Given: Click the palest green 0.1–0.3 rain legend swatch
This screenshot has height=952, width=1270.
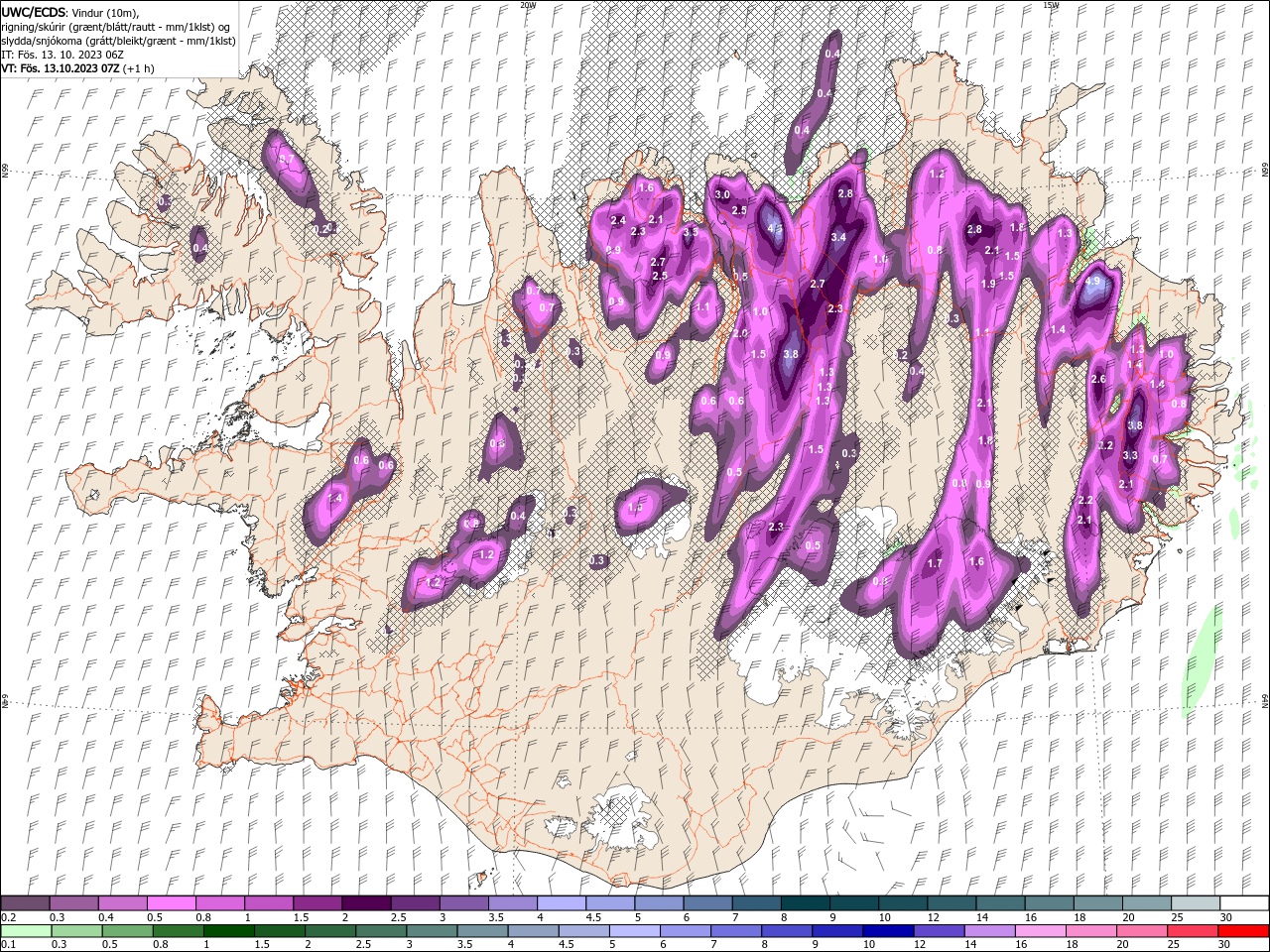Looking at the screenshot, I should 26,931.
